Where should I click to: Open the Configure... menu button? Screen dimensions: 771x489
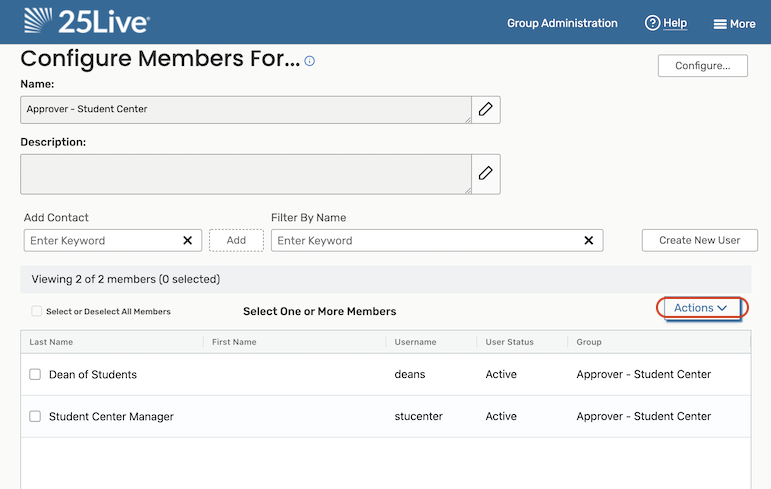(x=702, y=66)
